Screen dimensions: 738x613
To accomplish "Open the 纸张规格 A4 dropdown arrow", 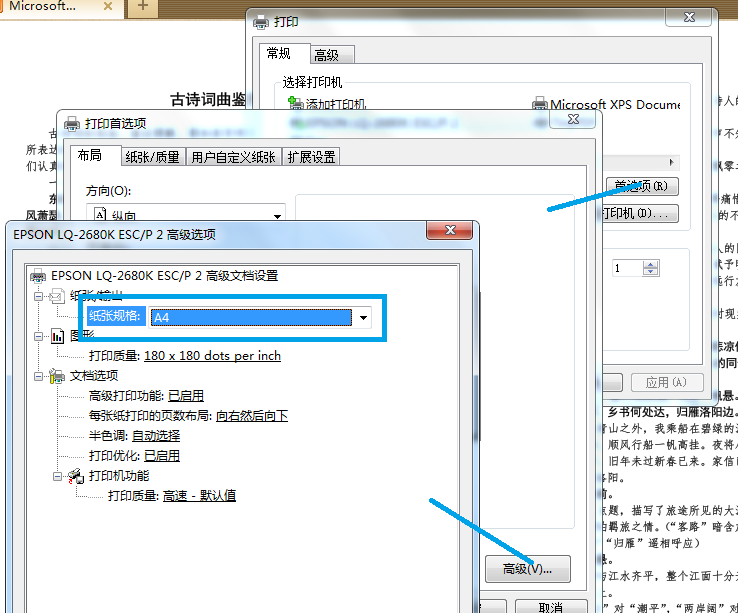I will pos(364,317).
